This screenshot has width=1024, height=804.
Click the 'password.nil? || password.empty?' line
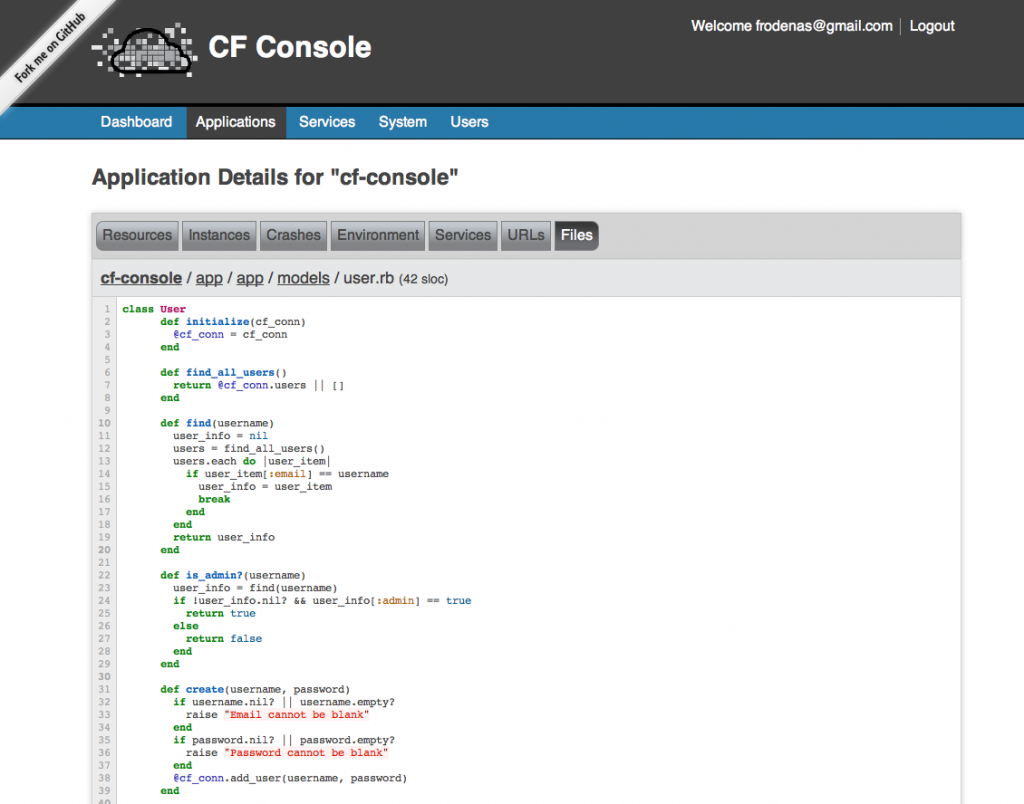[x=284, y=740]
